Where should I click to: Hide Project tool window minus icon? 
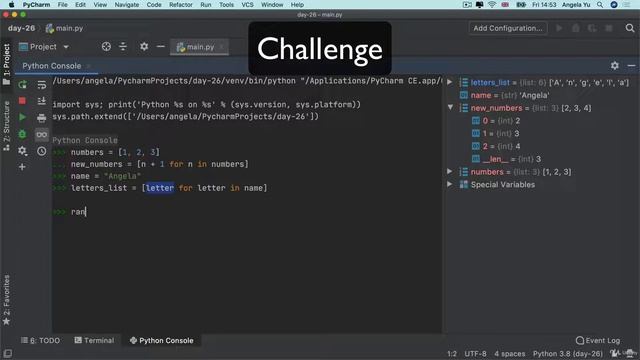coord(161,47)
